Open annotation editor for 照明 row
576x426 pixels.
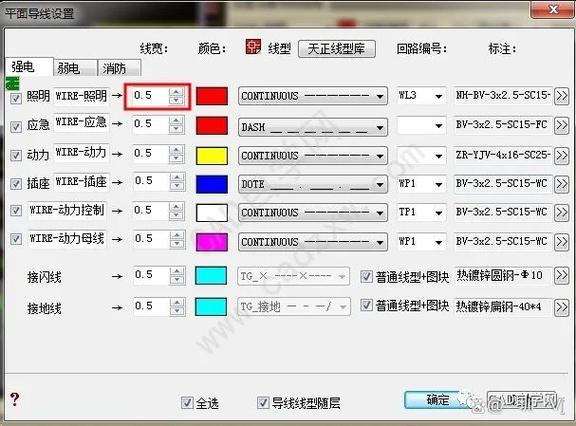click(562, 96)
